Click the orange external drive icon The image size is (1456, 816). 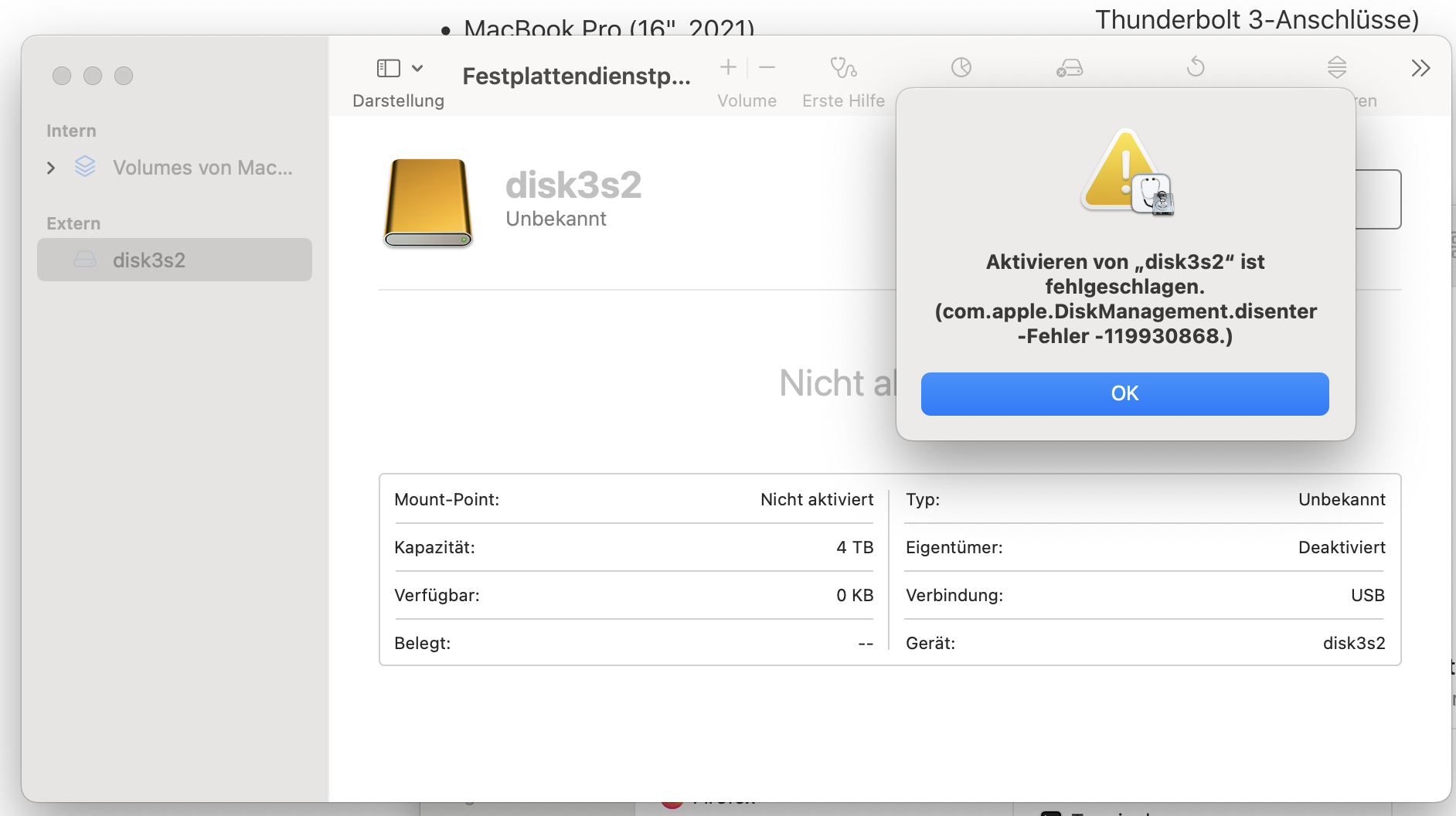[428, 202]
